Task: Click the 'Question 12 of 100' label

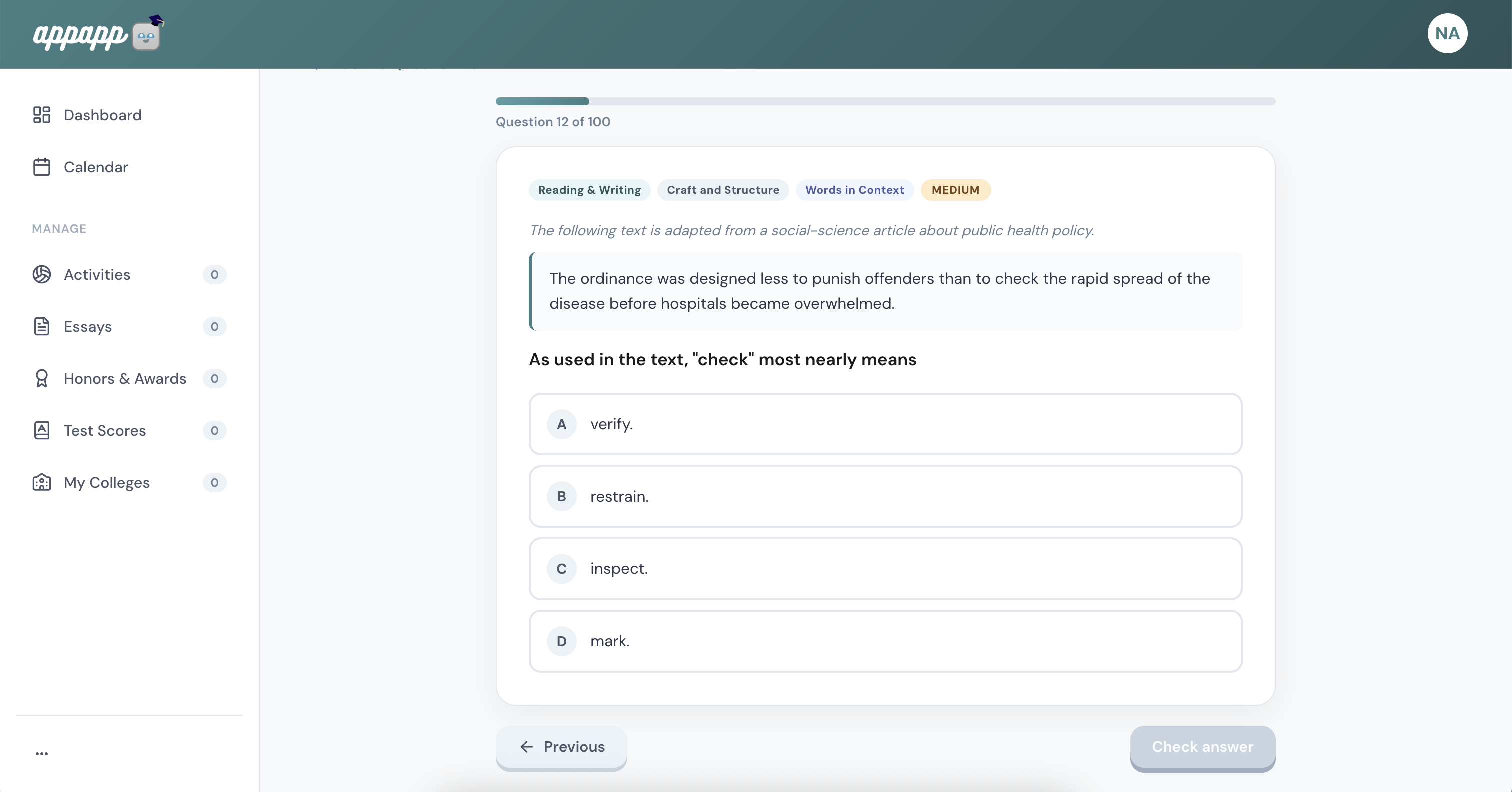Action: tap(553, 122)
